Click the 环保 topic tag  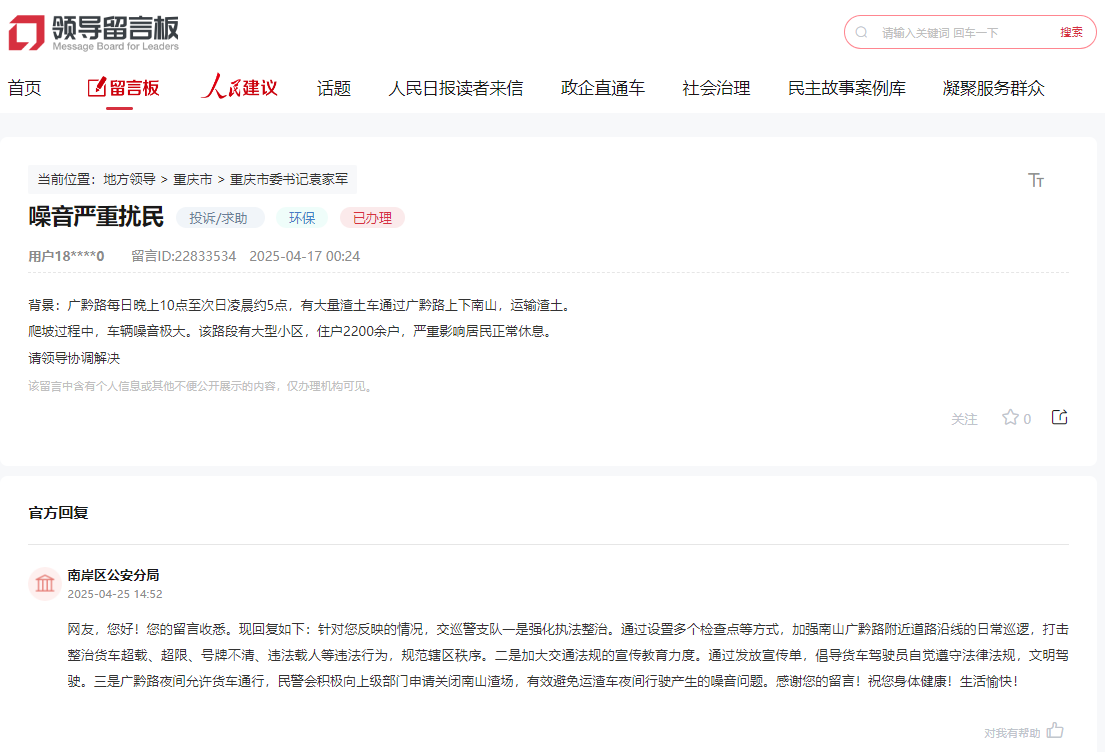tap(301, 217)
